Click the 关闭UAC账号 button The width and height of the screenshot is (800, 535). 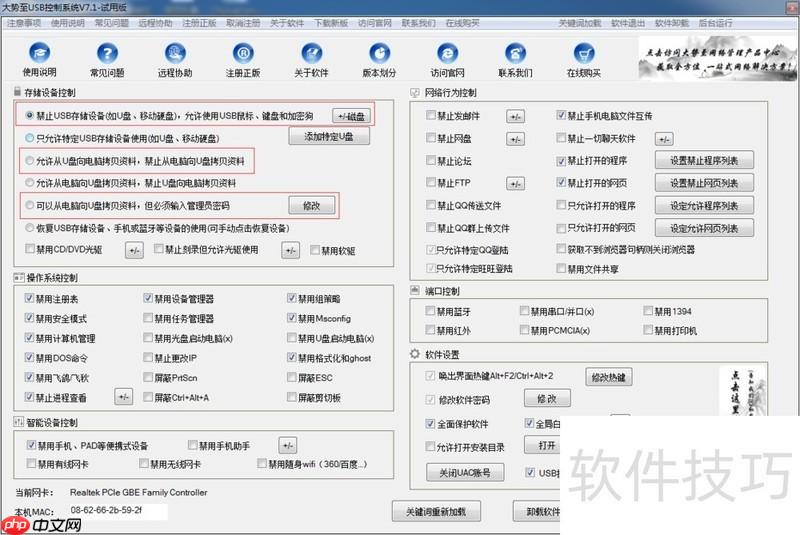[x=465, y=473]
